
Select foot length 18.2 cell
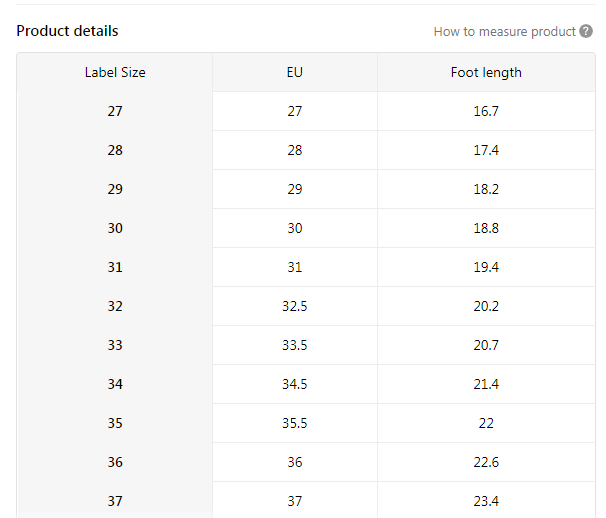pos(486,189)
